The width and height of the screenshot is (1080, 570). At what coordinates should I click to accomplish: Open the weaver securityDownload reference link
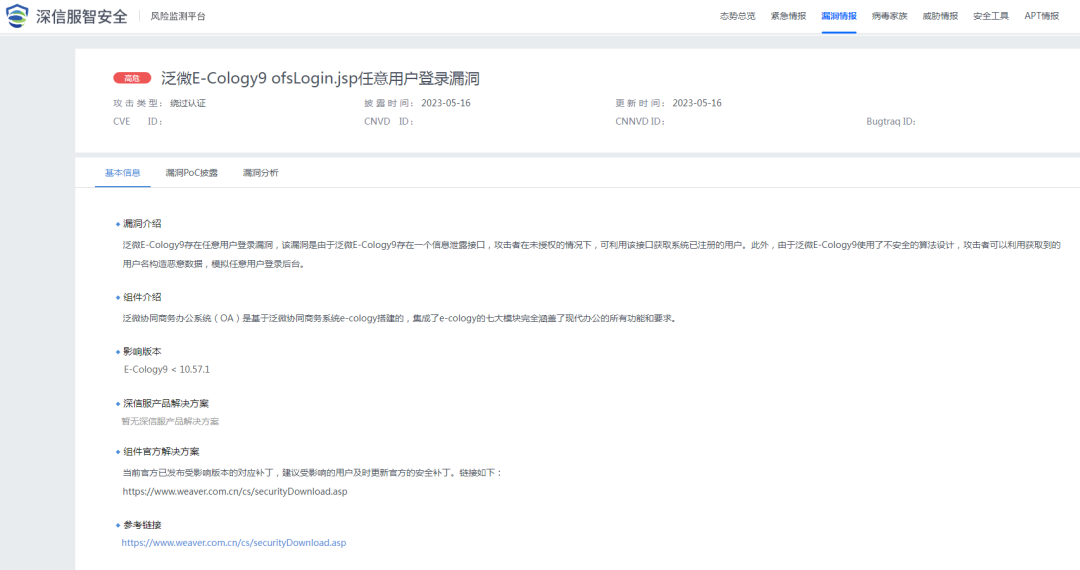[234, 542]
